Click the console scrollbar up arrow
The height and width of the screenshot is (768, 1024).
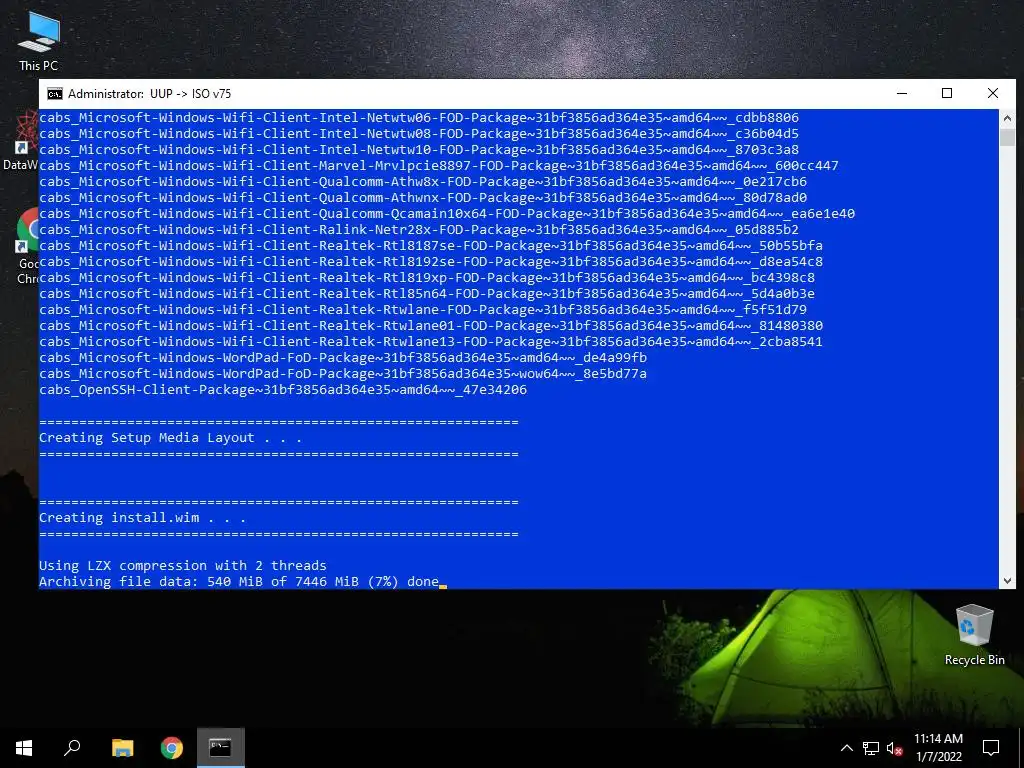pyautogui.click(x=1007, y=118)
